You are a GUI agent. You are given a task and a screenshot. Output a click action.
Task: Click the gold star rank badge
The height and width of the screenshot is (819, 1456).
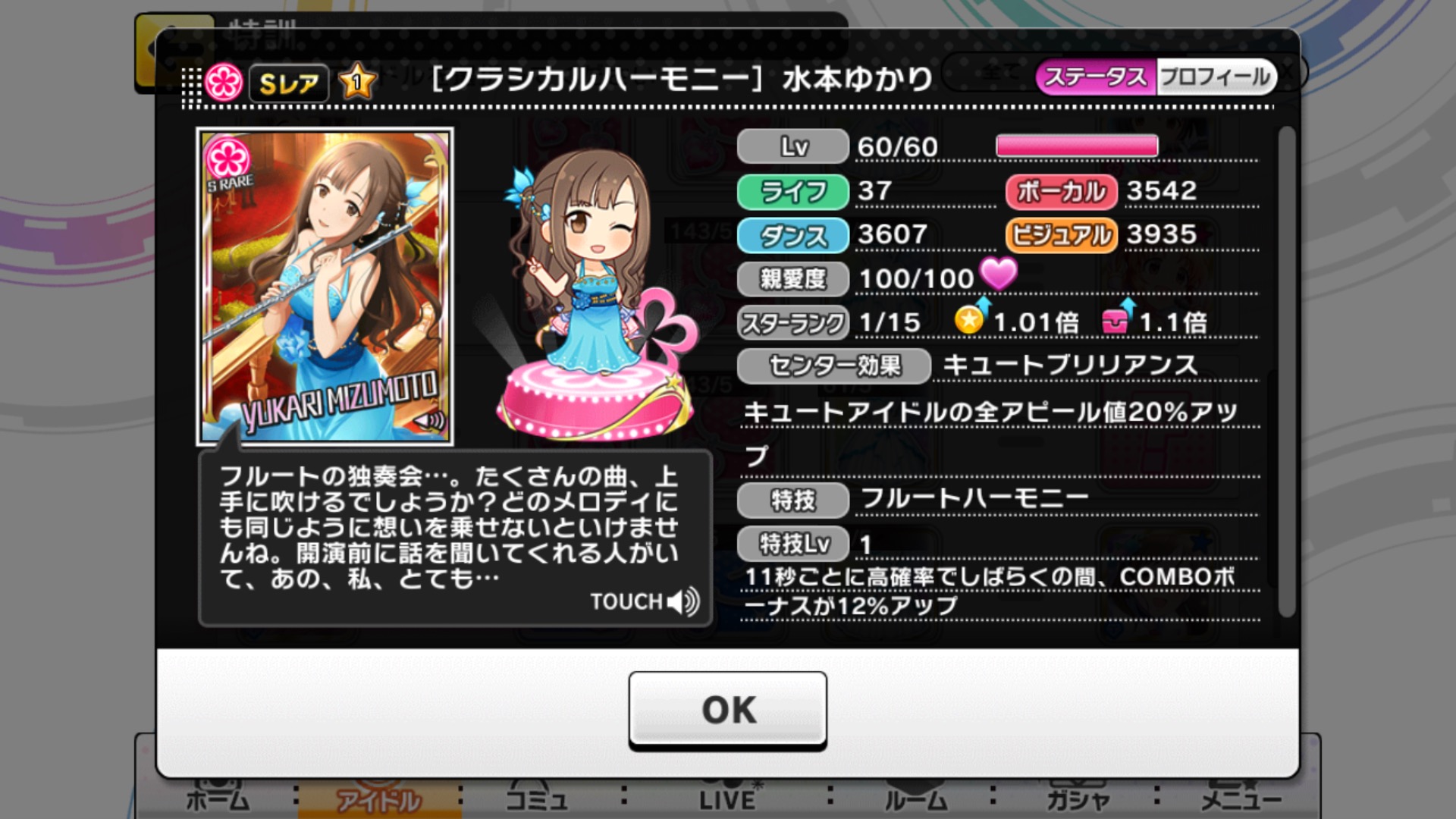click(358, 81)
